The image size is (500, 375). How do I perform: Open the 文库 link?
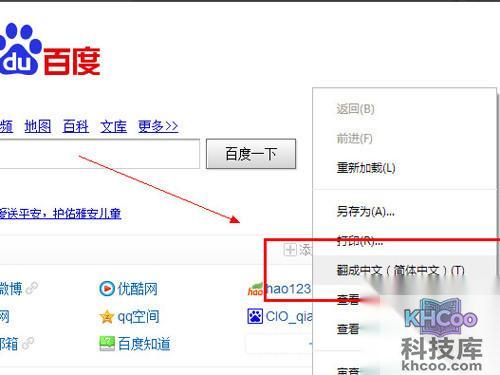(x=113, y=127)
